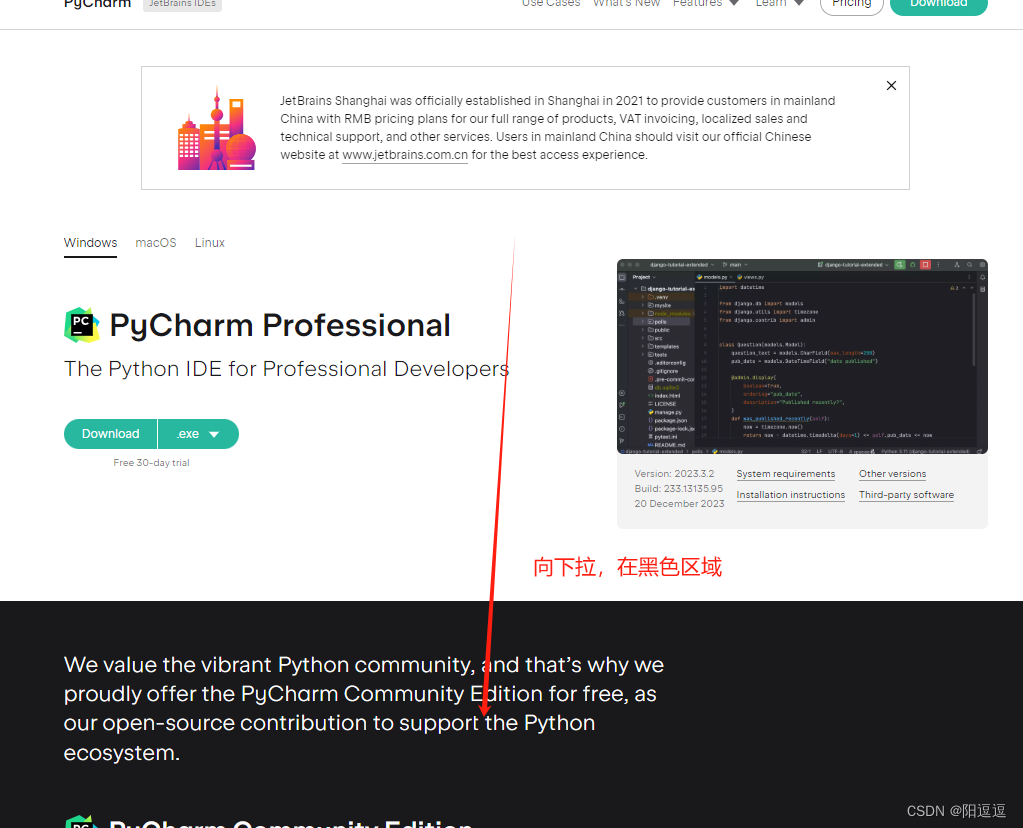The image size is (1023, 828).
Task: Click the PyCharm Professional logo icon
Action: (x=82, y=325)
